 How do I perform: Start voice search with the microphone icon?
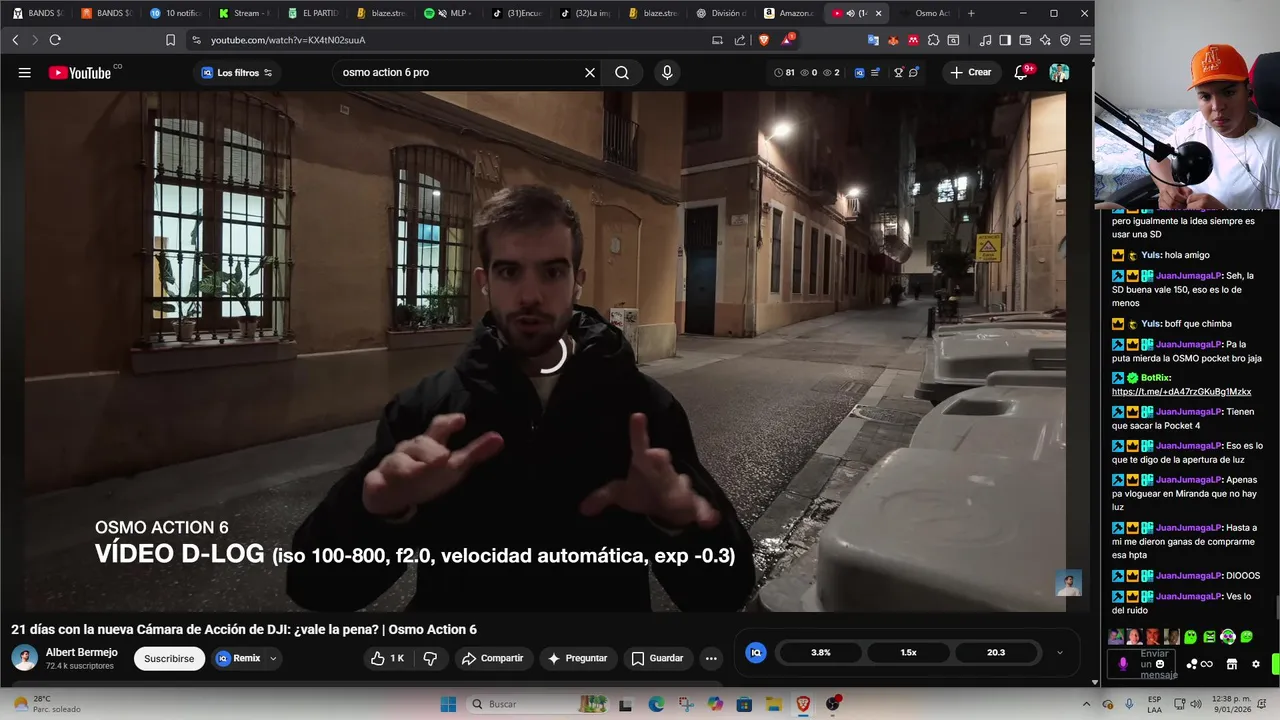point(667,72)
